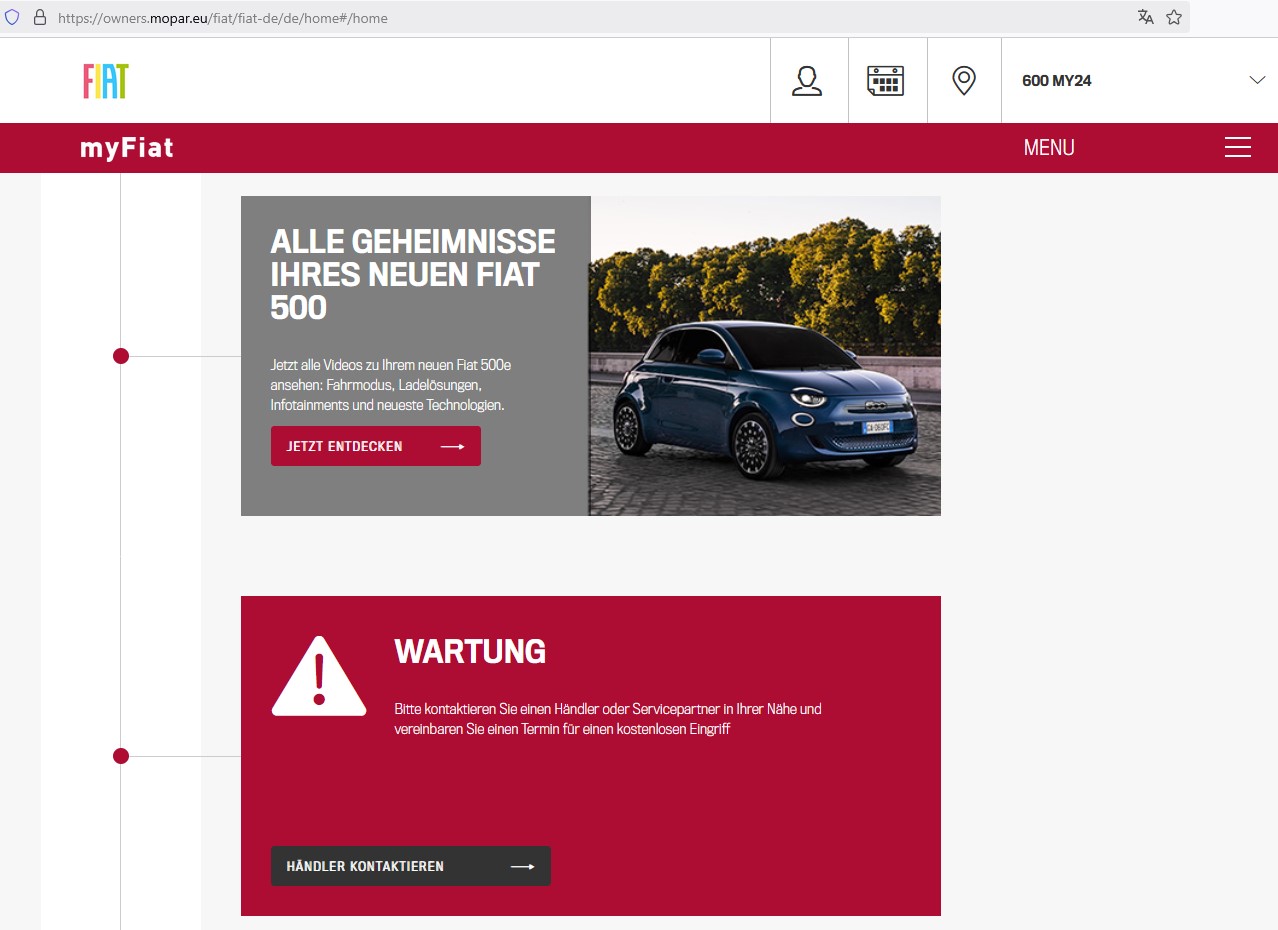Open the MENU label in red bar

click(1048, 148)
